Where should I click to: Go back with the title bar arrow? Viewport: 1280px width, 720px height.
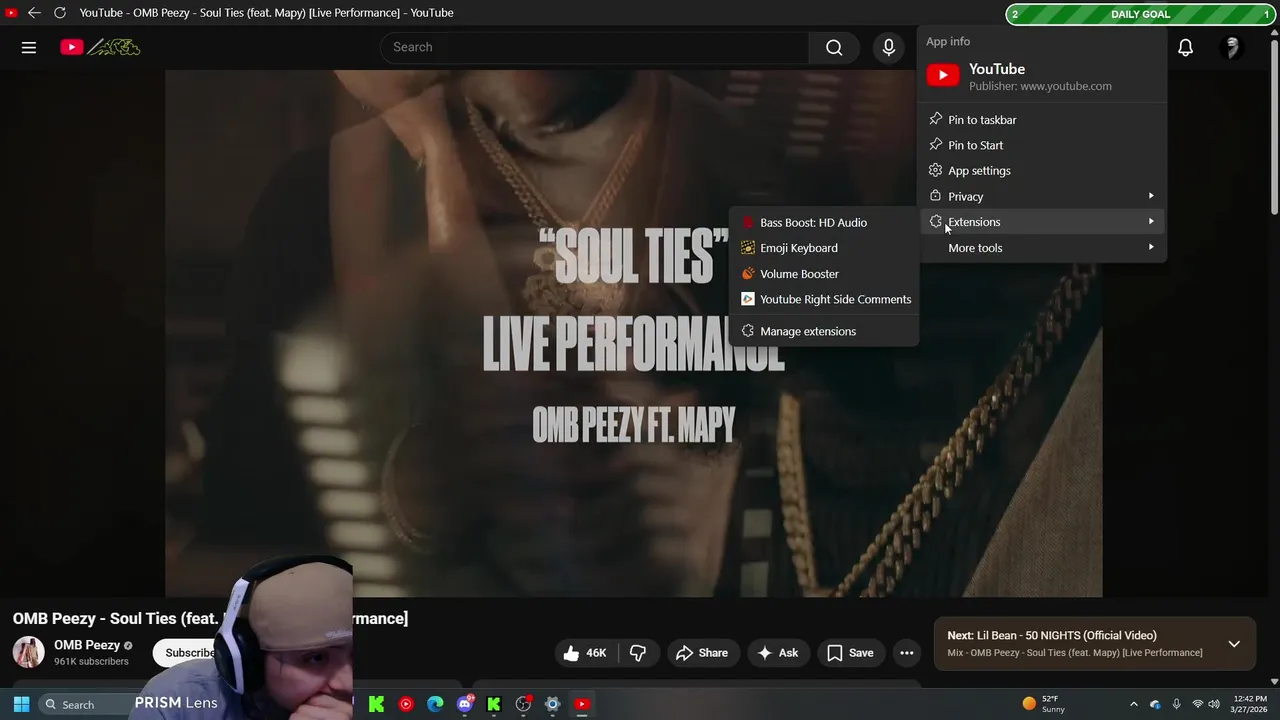pos(34,13)
